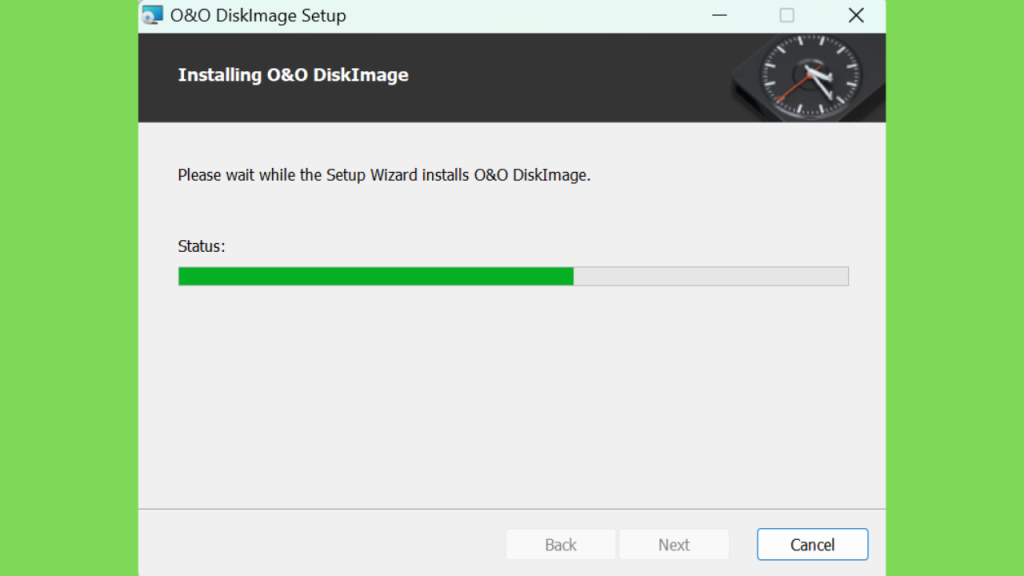The height and width of the screenshot is (576, 1024).
Task: Click the 'Installing O&O DiskImage' heading
Action: pyautogui.click(x=293, y=75)
